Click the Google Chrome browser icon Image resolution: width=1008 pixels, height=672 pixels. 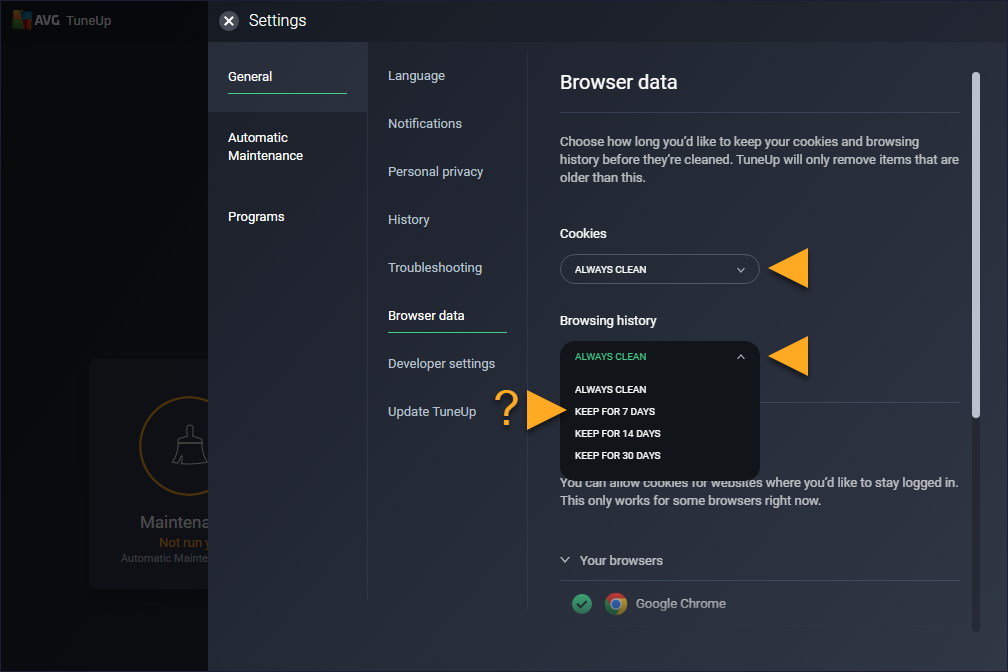coord(615,604)
